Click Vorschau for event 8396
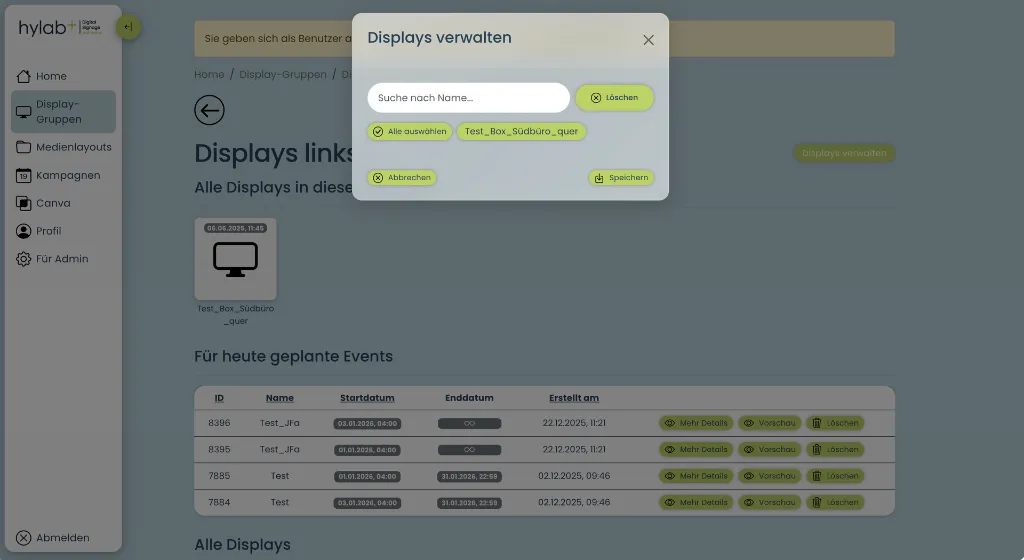This screenshot has height=560, width=1024. coord(769,423)
